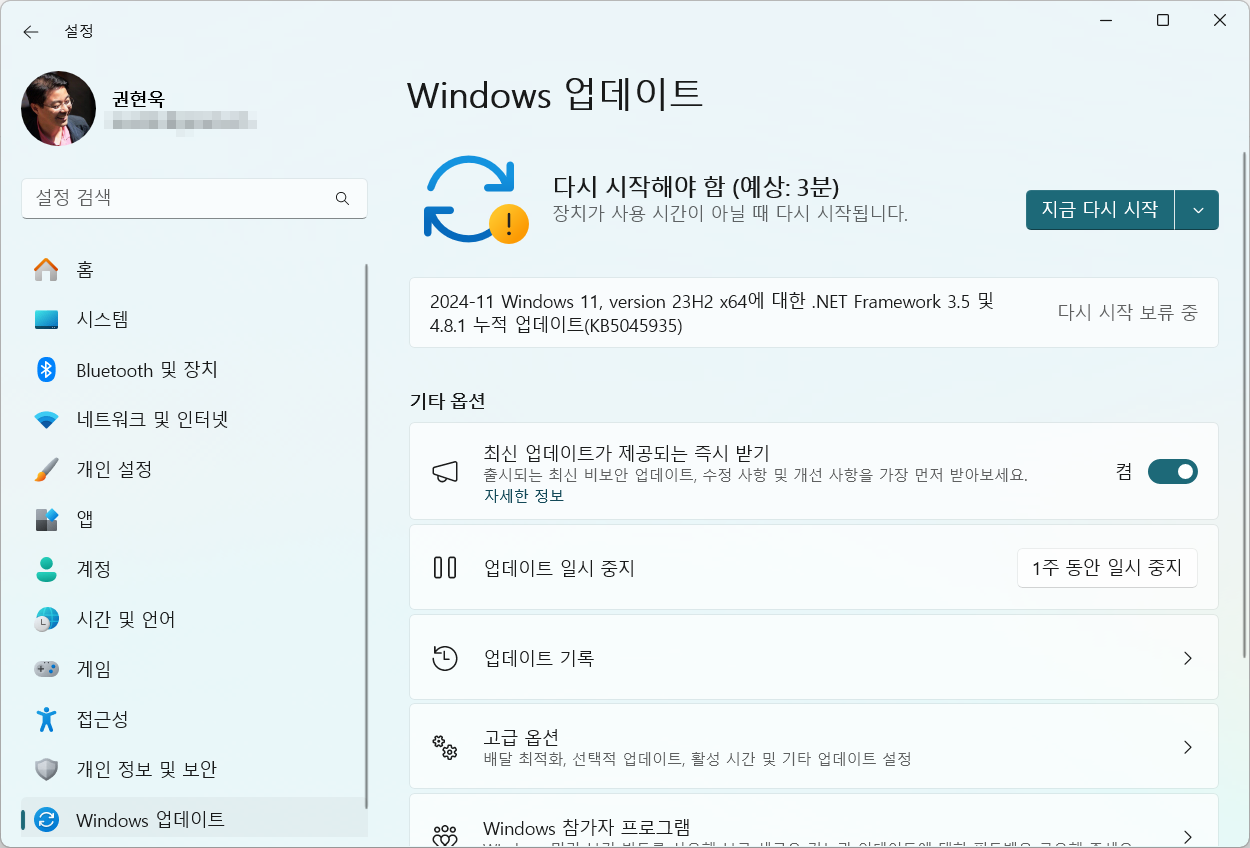The height and width of the screenshot is (848, 1250).
Task: Open 개인 정보 및 보안 page
Action: [x=194, y=769]
